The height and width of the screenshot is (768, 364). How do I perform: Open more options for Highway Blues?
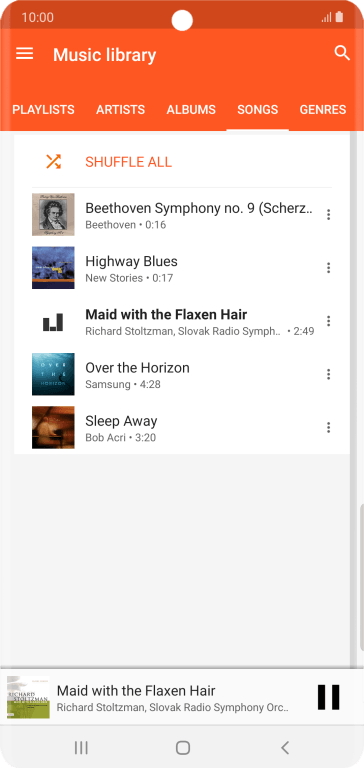coord(328,268)
